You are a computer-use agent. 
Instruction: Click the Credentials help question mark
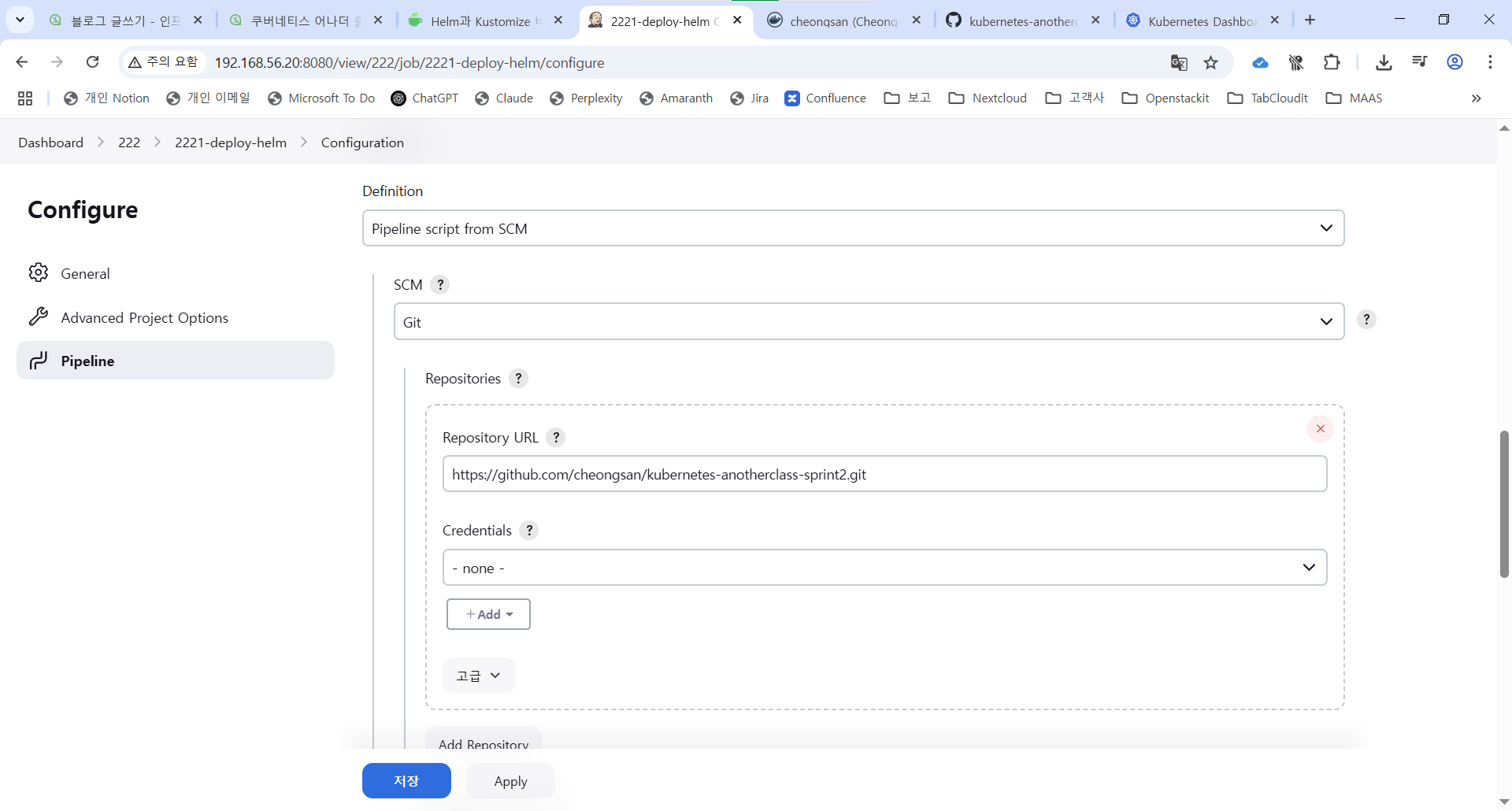coord(529,531)
